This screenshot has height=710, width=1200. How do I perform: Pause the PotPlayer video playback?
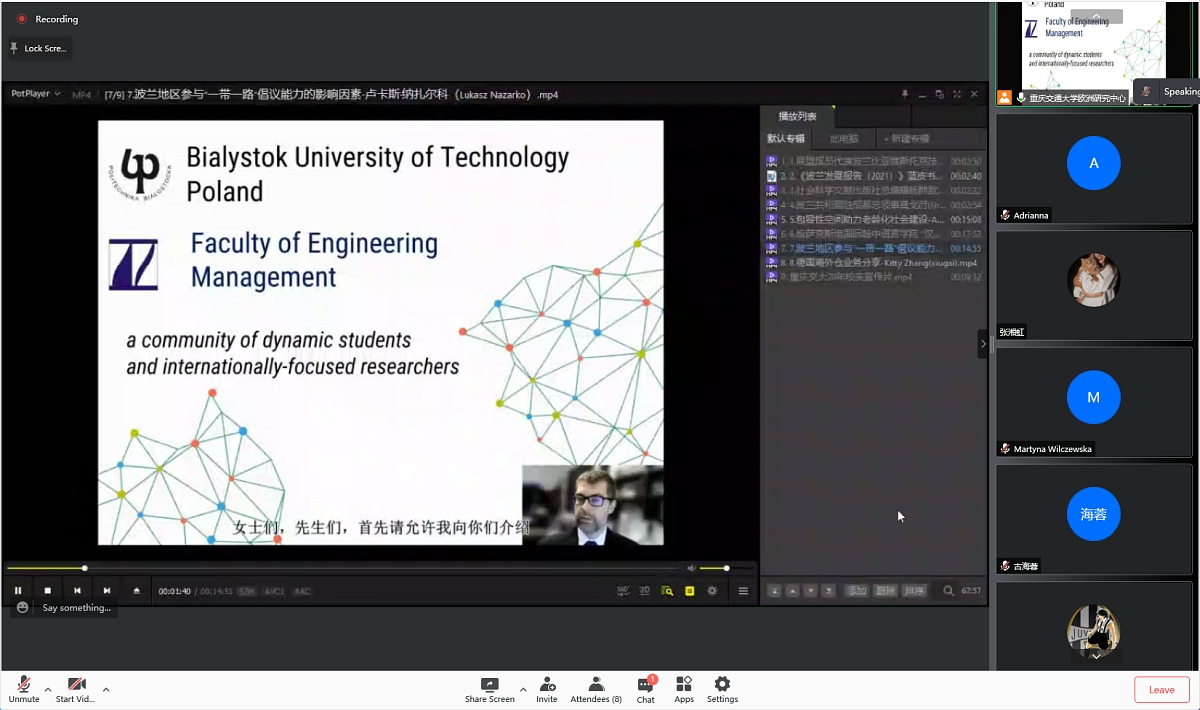click(18, 591)
